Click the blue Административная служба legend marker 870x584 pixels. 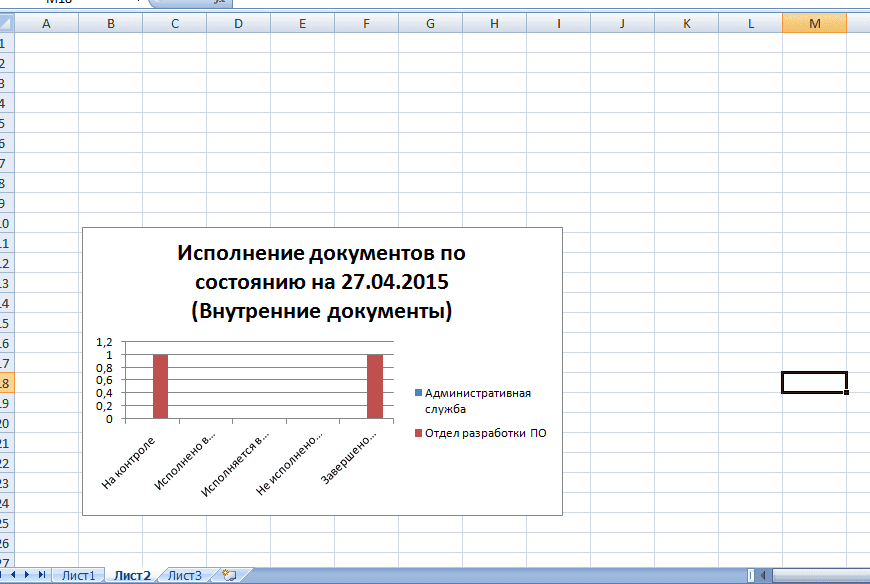pos(418,393)
